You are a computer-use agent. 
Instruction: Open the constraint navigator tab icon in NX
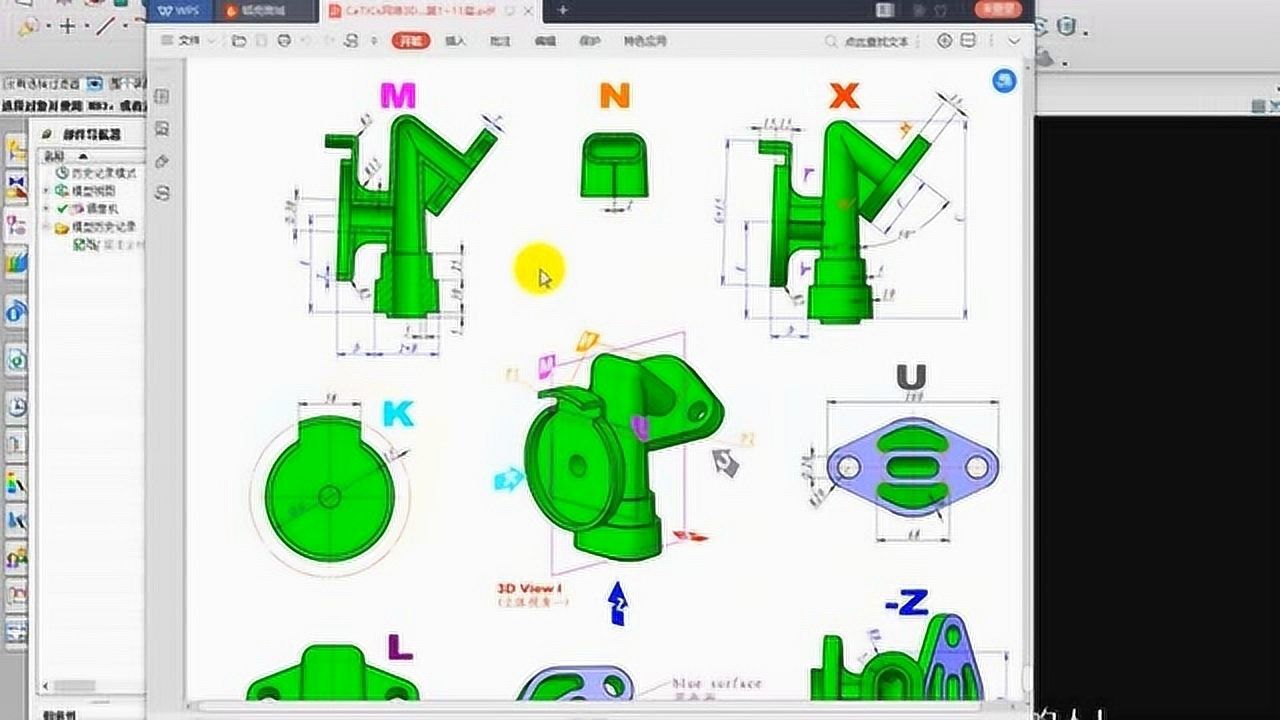click(16, 187)
